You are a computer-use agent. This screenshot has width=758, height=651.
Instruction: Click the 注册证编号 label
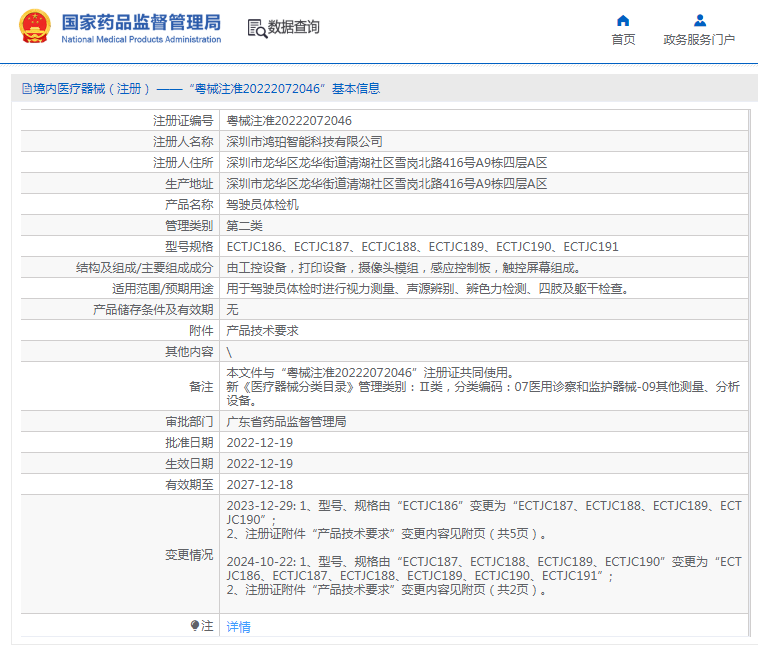tap(183, 121)
